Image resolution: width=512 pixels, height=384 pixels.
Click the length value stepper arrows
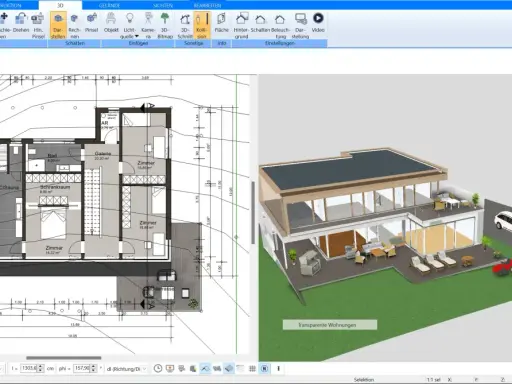(41, 368)
